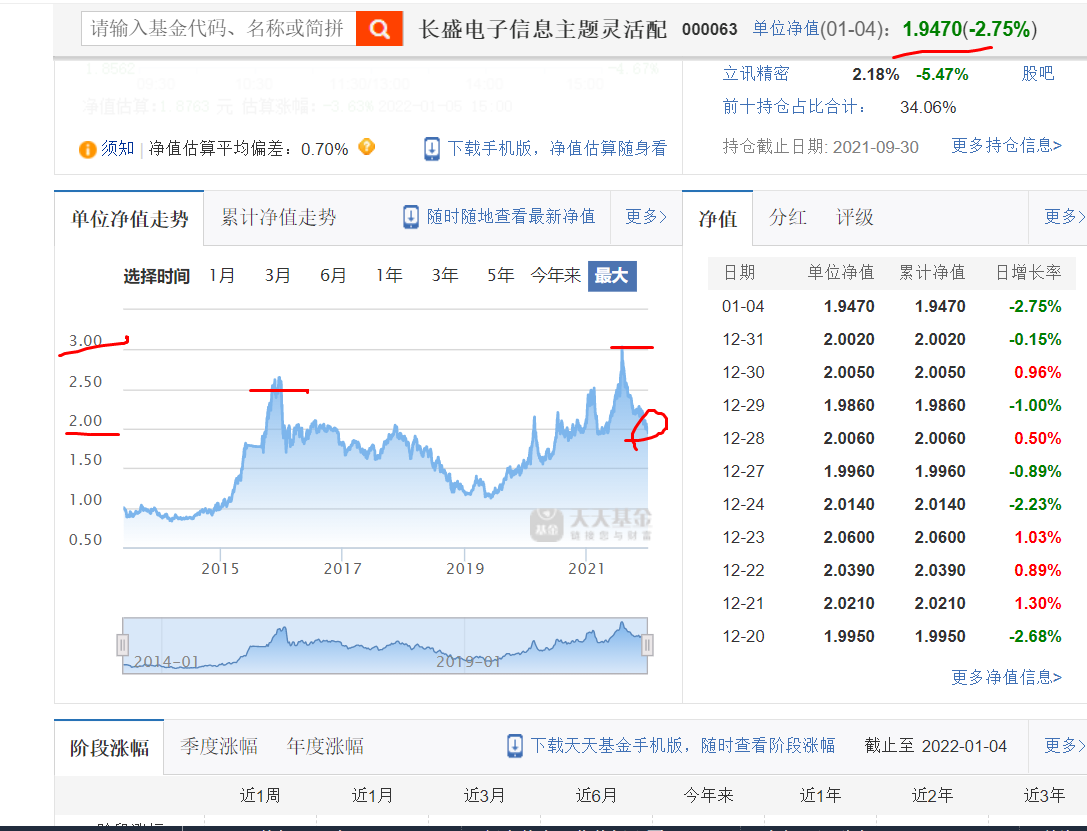The width and height of the screenshot is (1087, 831).
Task: Select the 今年来 time range
Action: 555,276
